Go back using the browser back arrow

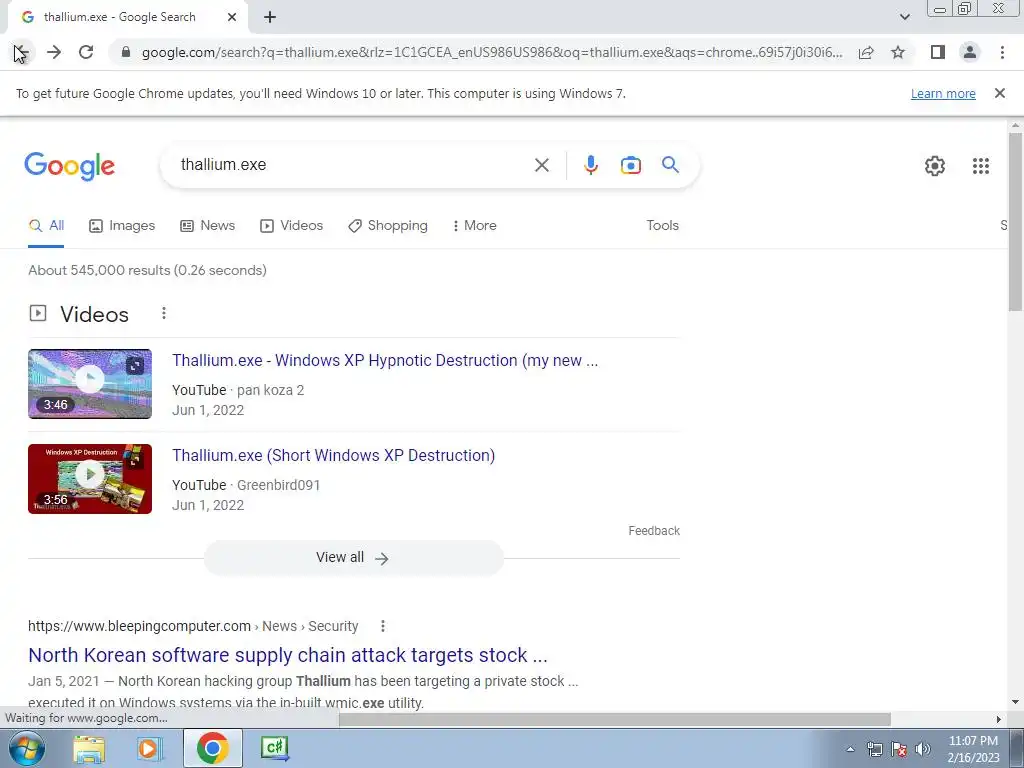pyautogui.click(x=20, y=52)
